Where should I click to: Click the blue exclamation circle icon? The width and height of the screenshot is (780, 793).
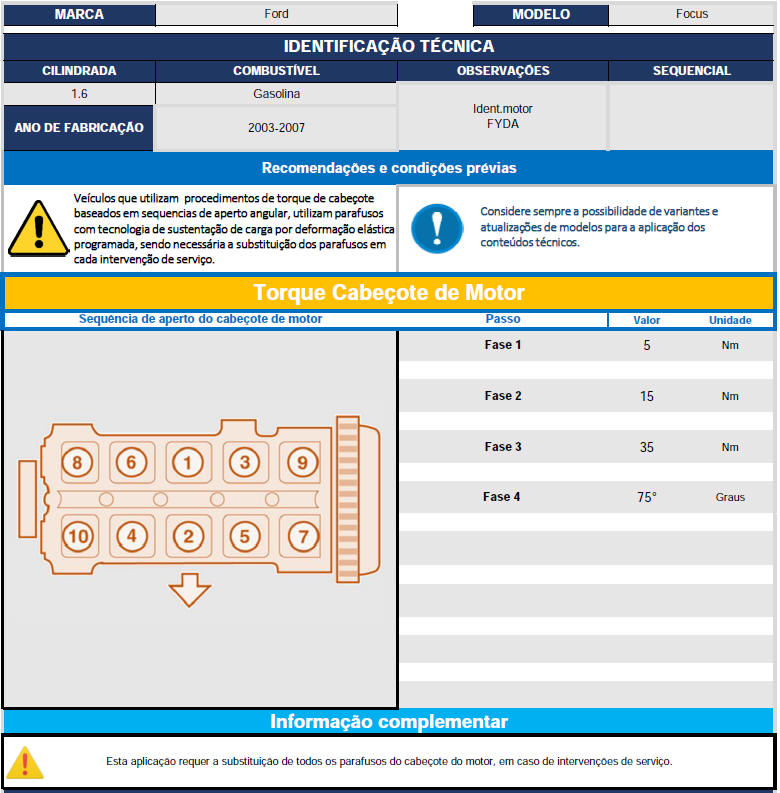coord(437,228)
